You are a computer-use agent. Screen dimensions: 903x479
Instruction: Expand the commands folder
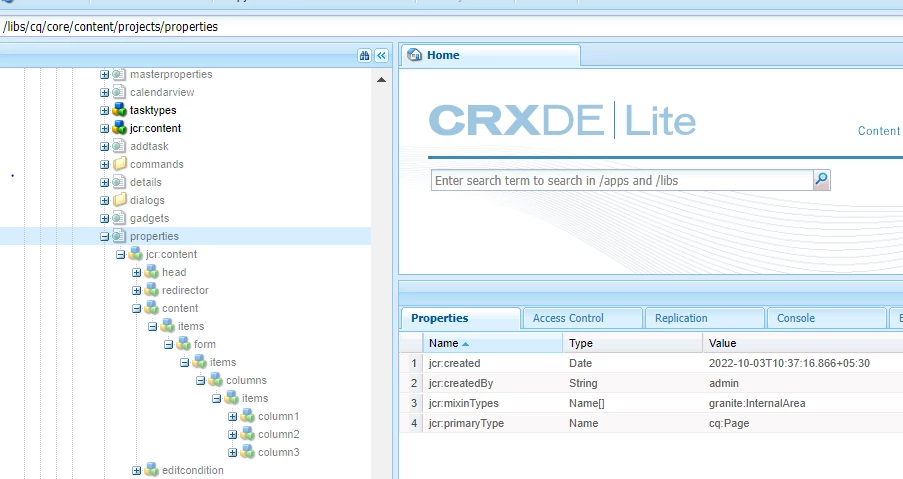(x=104, y=164)
